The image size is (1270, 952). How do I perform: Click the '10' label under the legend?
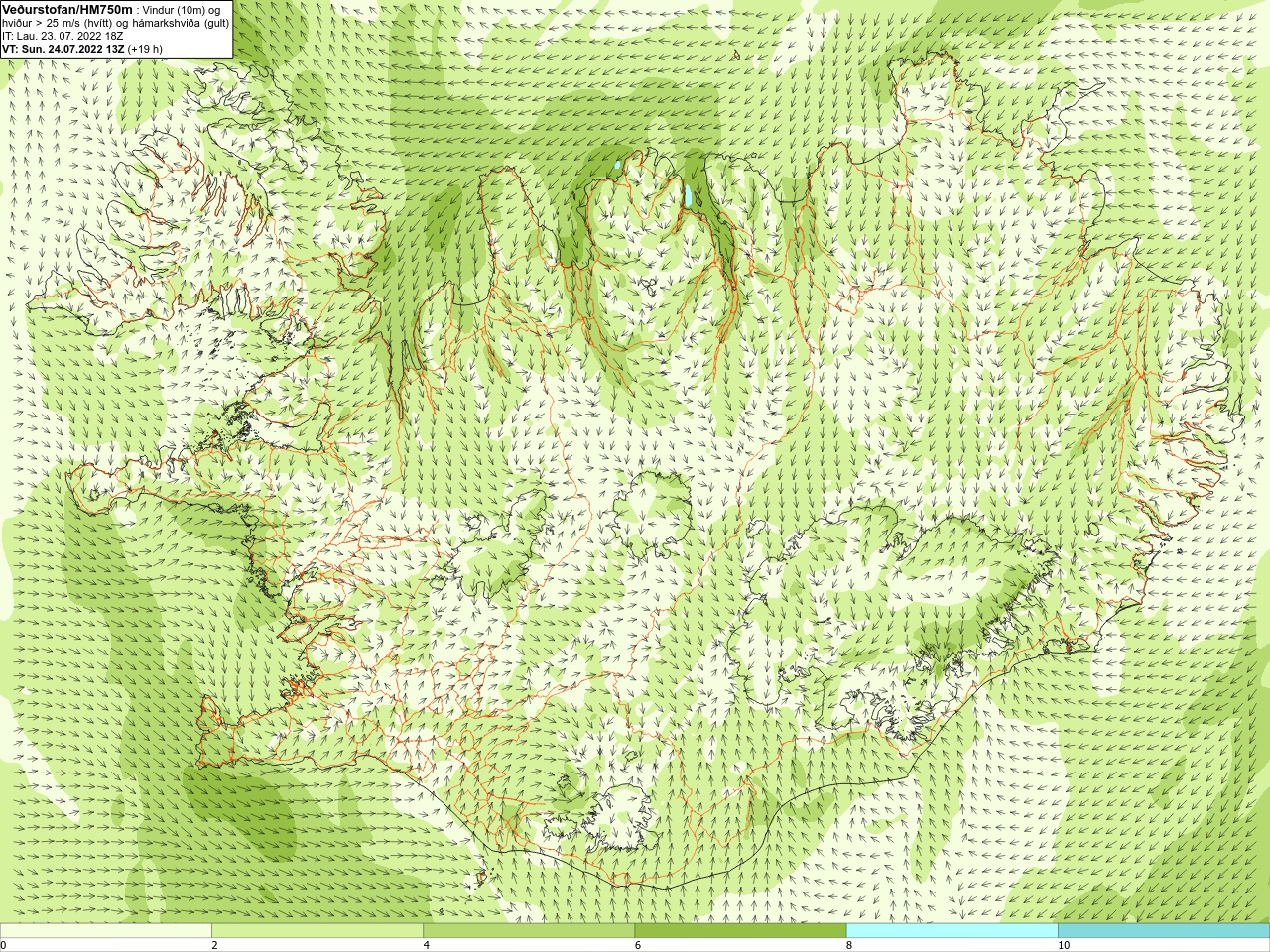[x=1064, y=945]
